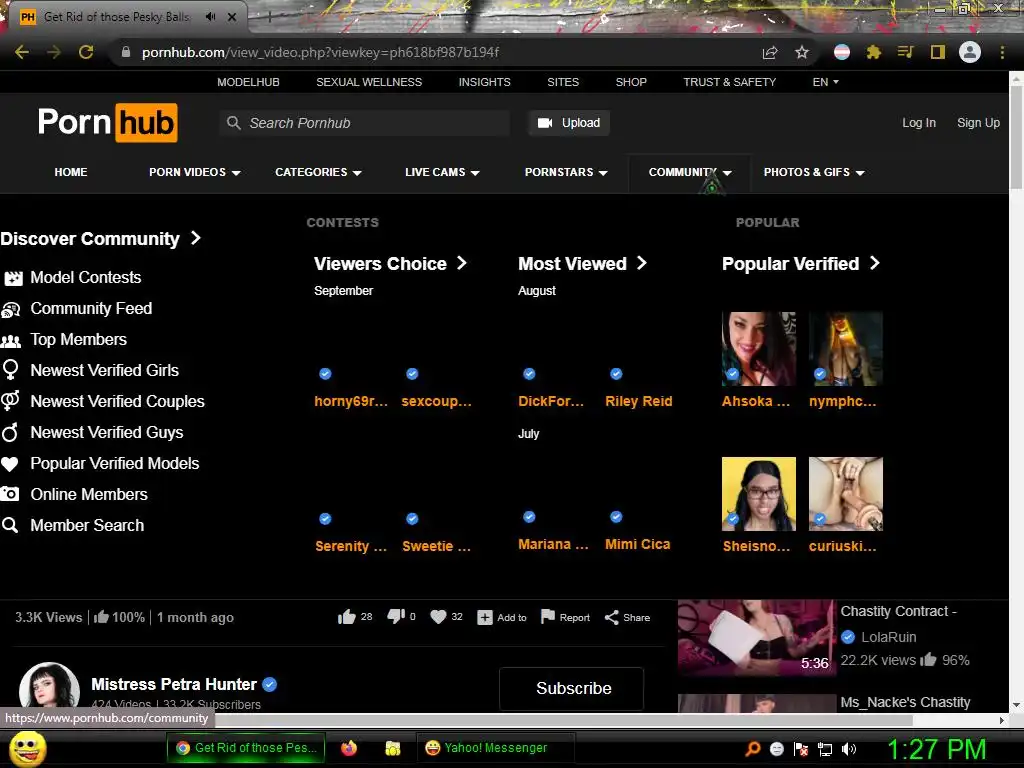Switch to Yahoo! Messenger taskbar item
1024x768 pixels.
click(x=495, y=748)
